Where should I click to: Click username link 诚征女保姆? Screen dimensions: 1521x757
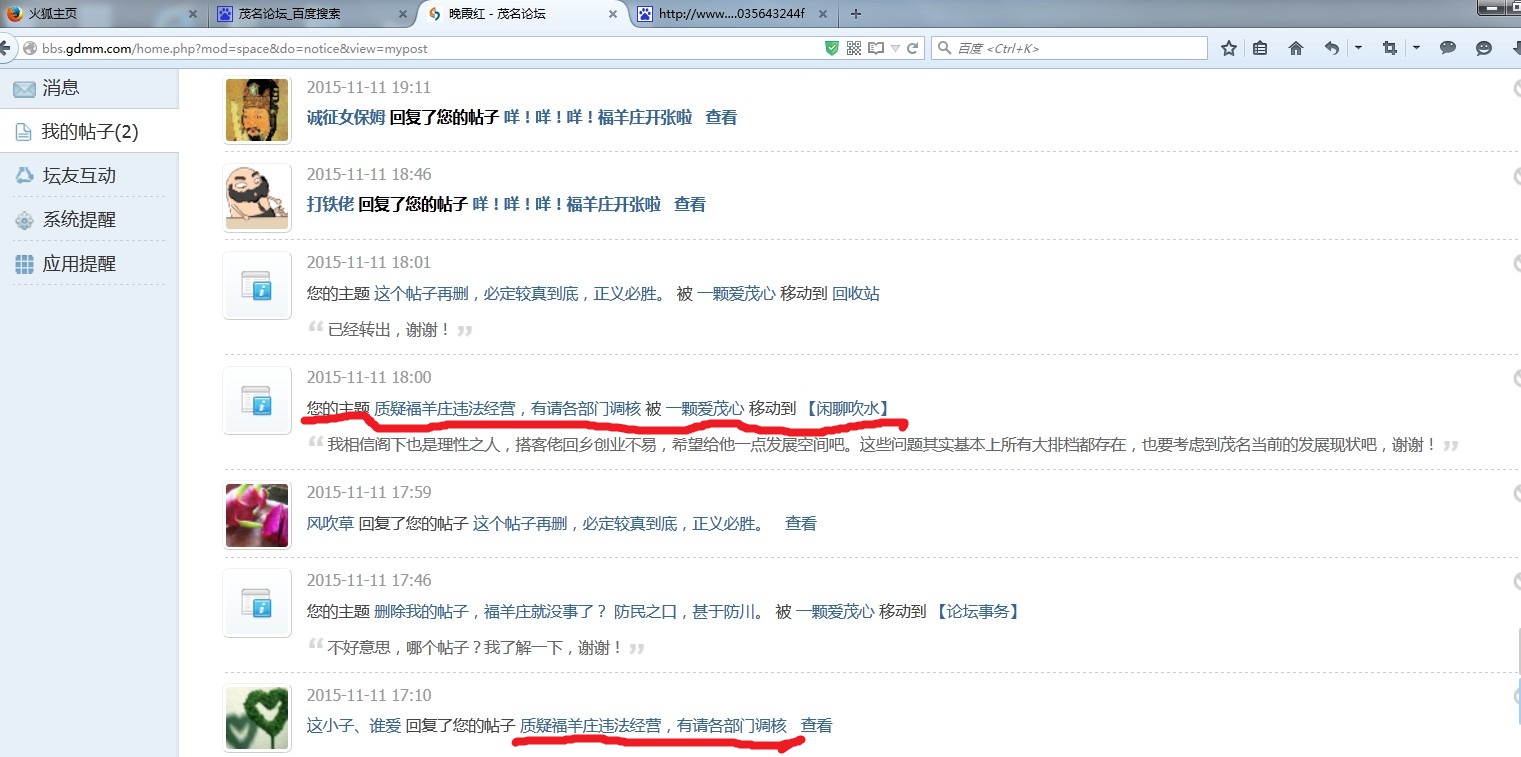click(345, 117)
